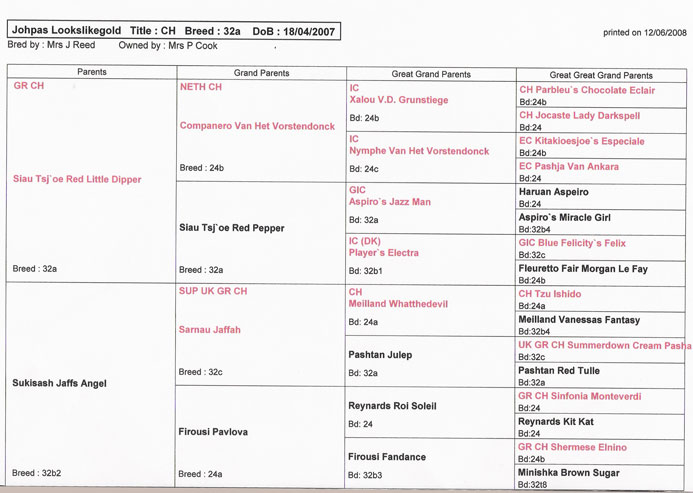Click the Johpas Lookslikegold title header
The width and height of the screenshot is (693, 493).
172,31
